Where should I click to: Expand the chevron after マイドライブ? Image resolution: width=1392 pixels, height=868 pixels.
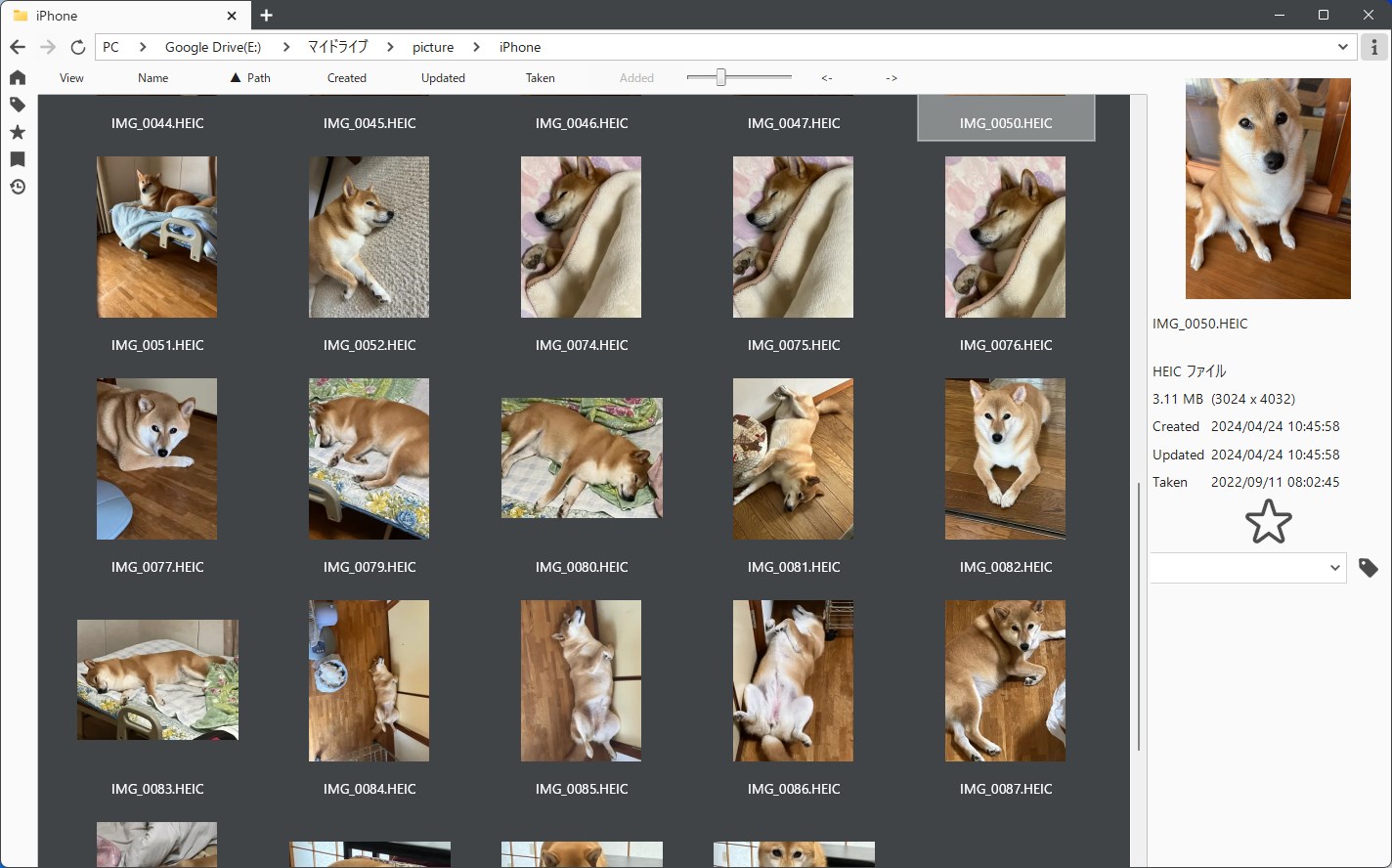(x=390, y=47)
